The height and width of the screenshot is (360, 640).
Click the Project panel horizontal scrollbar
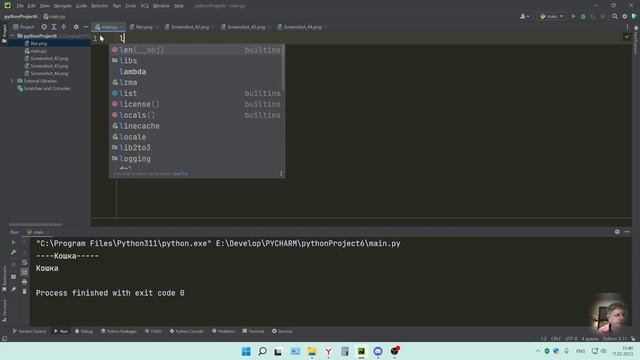pos(36,224)
